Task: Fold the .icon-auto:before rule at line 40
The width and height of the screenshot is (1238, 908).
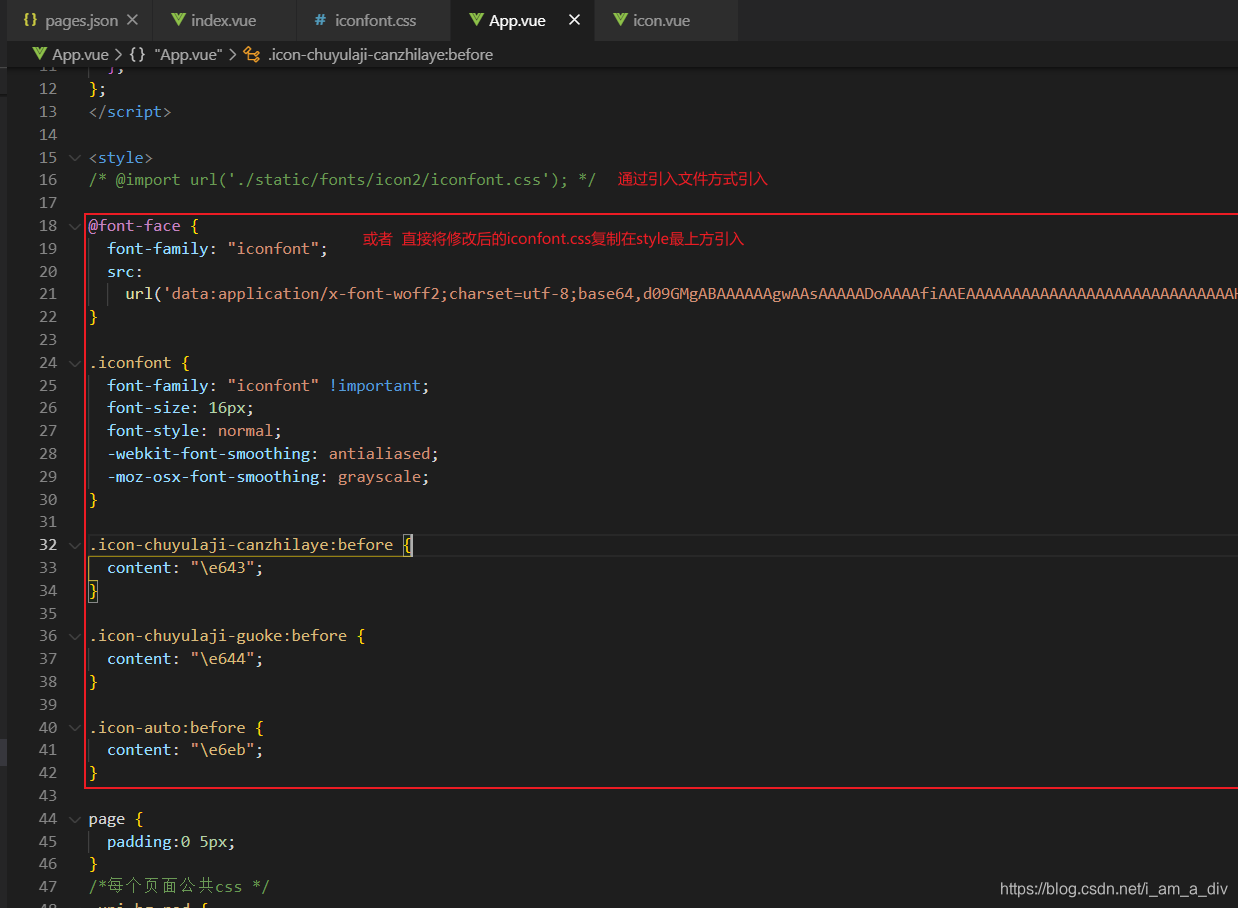Action: point(75,728)
